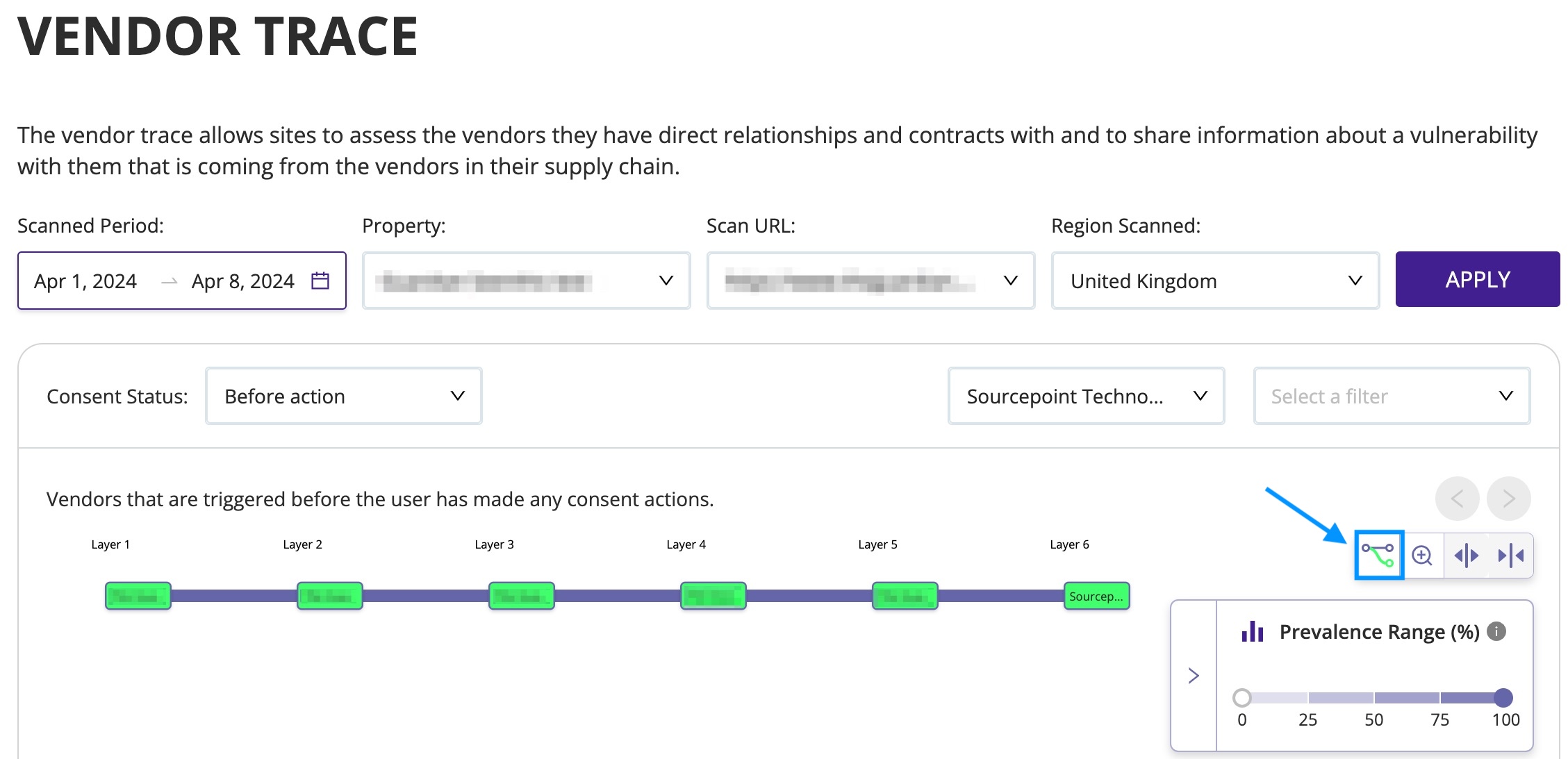This screenshot has width=1568, height=759.
Task: Click the vendor path trace icon
Action: tap(1379, 555)
